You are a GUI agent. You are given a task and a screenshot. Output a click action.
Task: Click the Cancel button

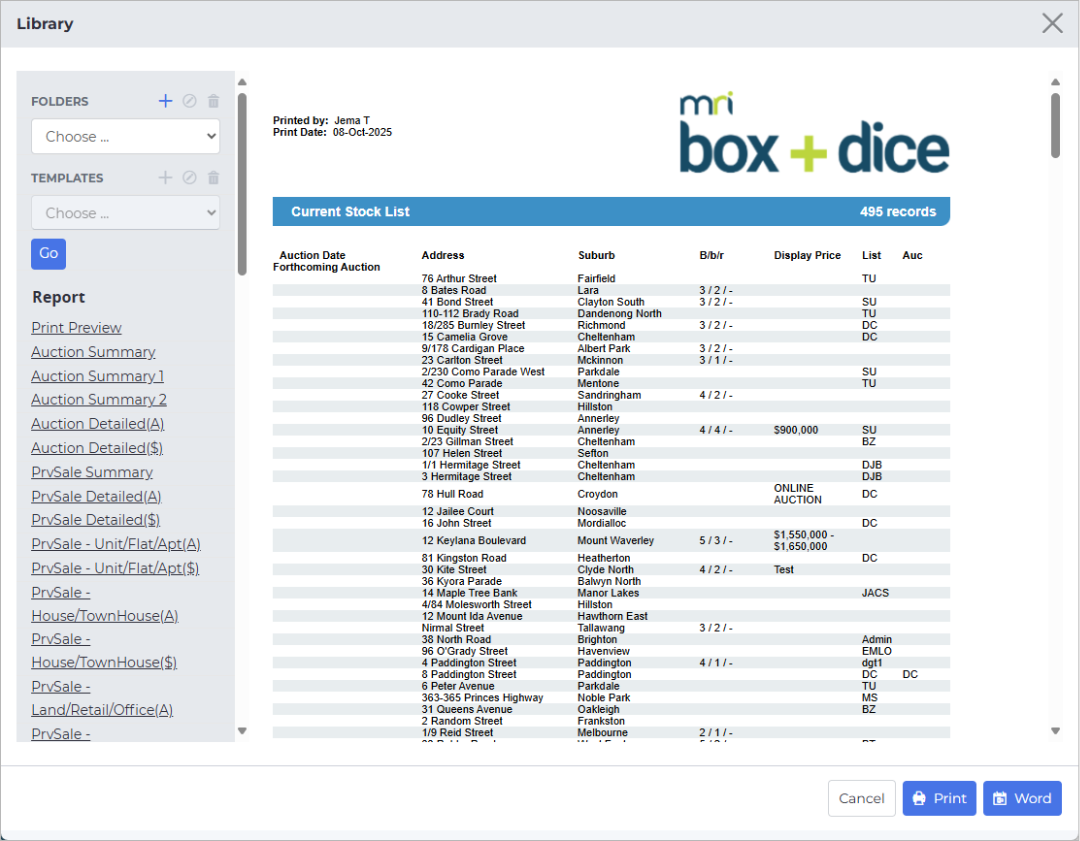click(861, 798)
